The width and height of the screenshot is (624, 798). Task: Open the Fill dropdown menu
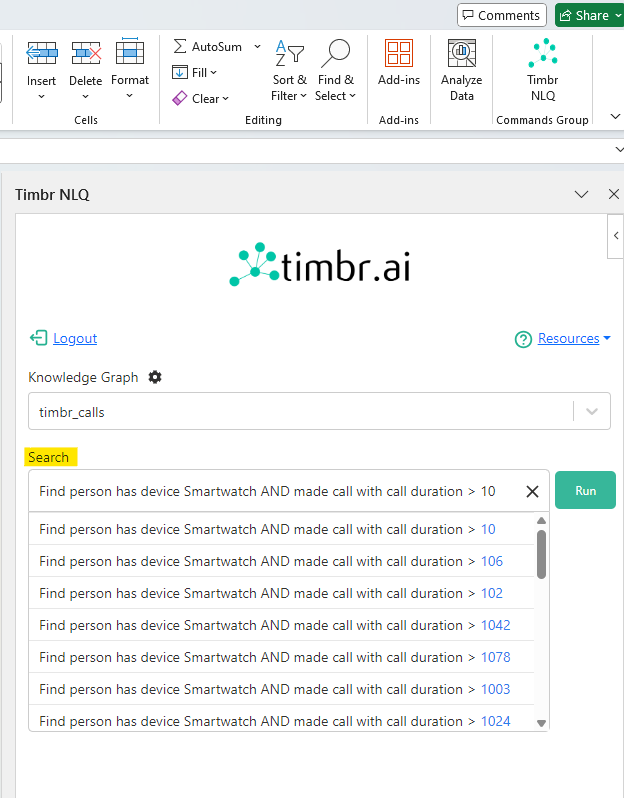click(x=214, y=73)
